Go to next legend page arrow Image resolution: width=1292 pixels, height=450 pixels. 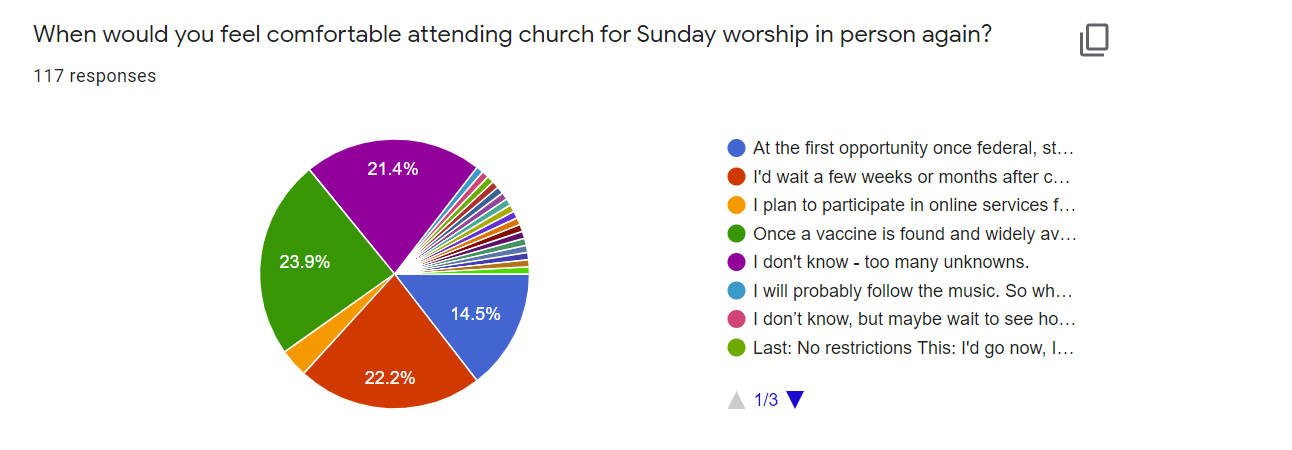tap(795, 400)
